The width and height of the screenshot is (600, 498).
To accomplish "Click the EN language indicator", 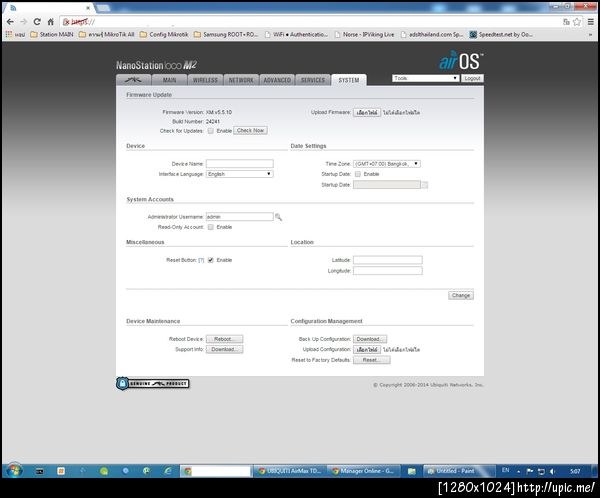I will [x=505, y=470].
